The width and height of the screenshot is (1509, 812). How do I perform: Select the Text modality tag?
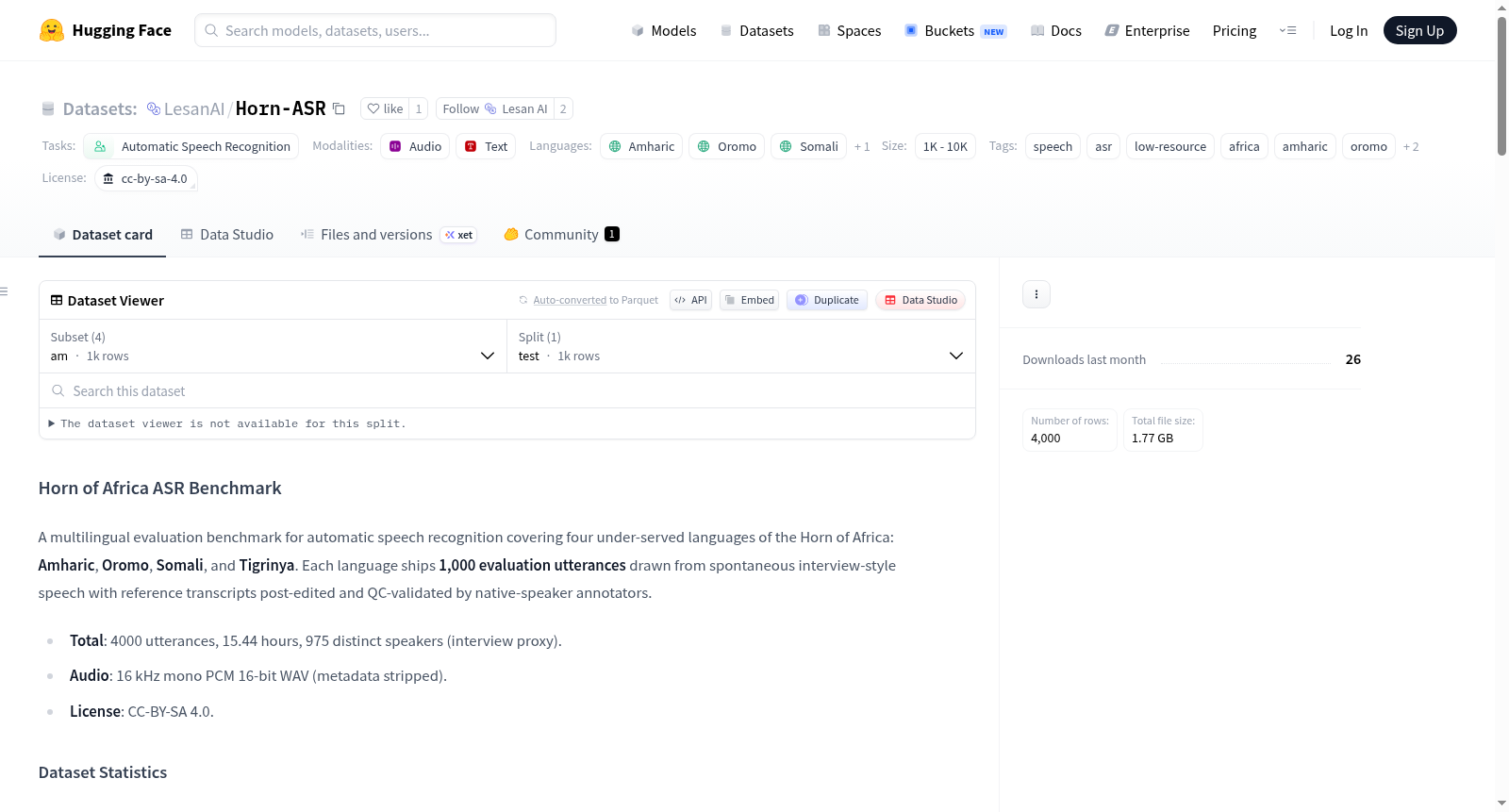click(x=486, y=146)
